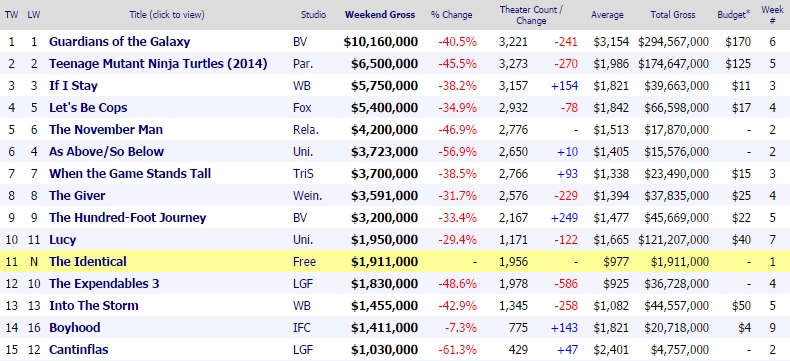This screenshot has height=361, width=790.
Task: Select The November Man title link
Action: (x=106, y=129)
